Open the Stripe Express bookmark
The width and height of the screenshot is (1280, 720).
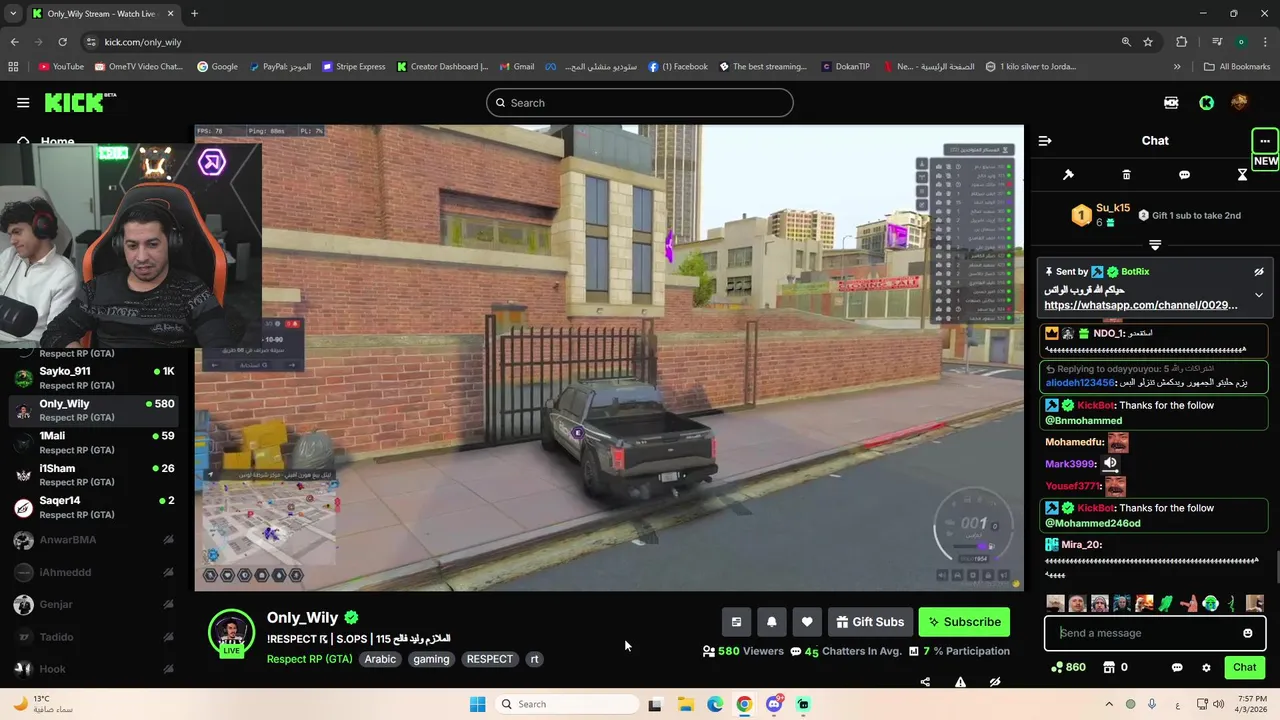352,67
